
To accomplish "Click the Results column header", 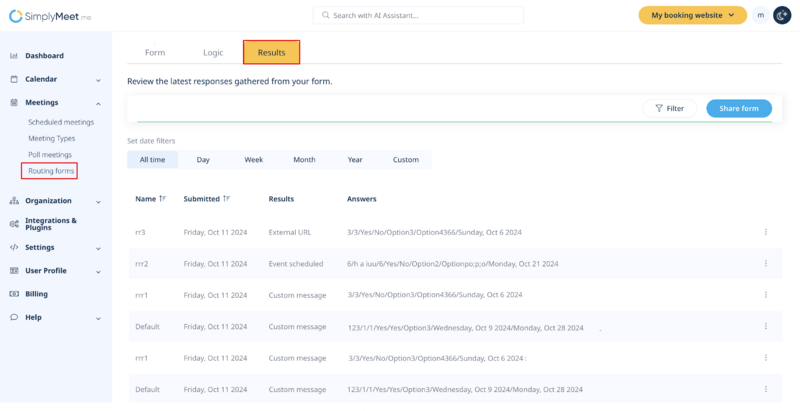I will pos(281,199).
